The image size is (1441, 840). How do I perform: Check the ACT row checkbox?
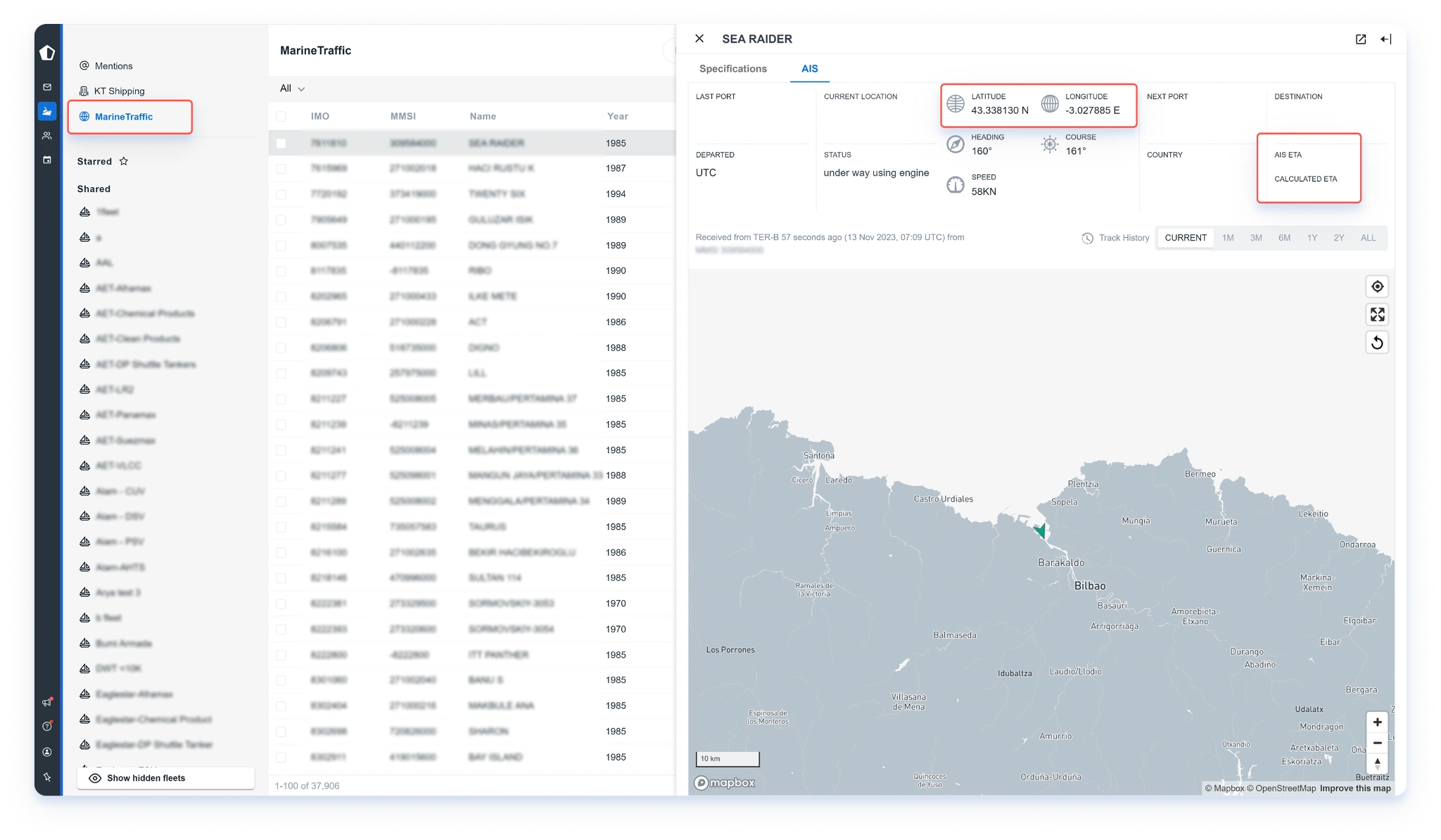point(281,322)
